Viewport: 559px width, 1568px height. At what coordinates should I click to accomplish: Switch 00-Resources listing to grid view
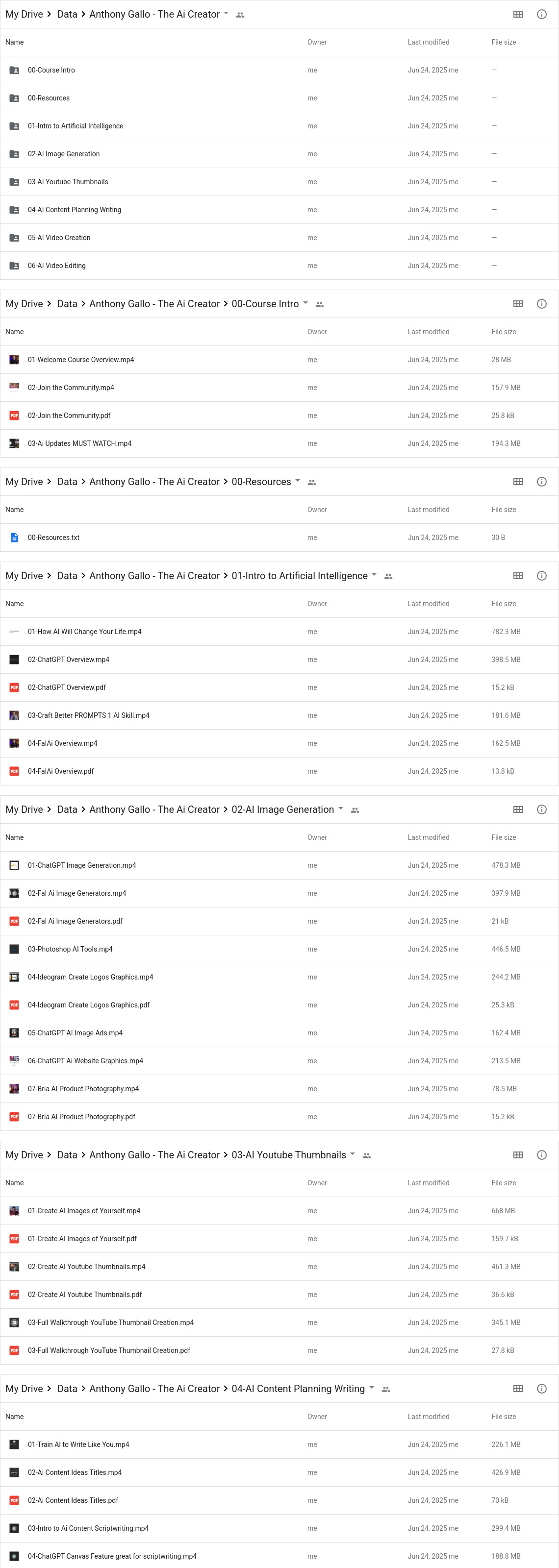click(518, 482)
